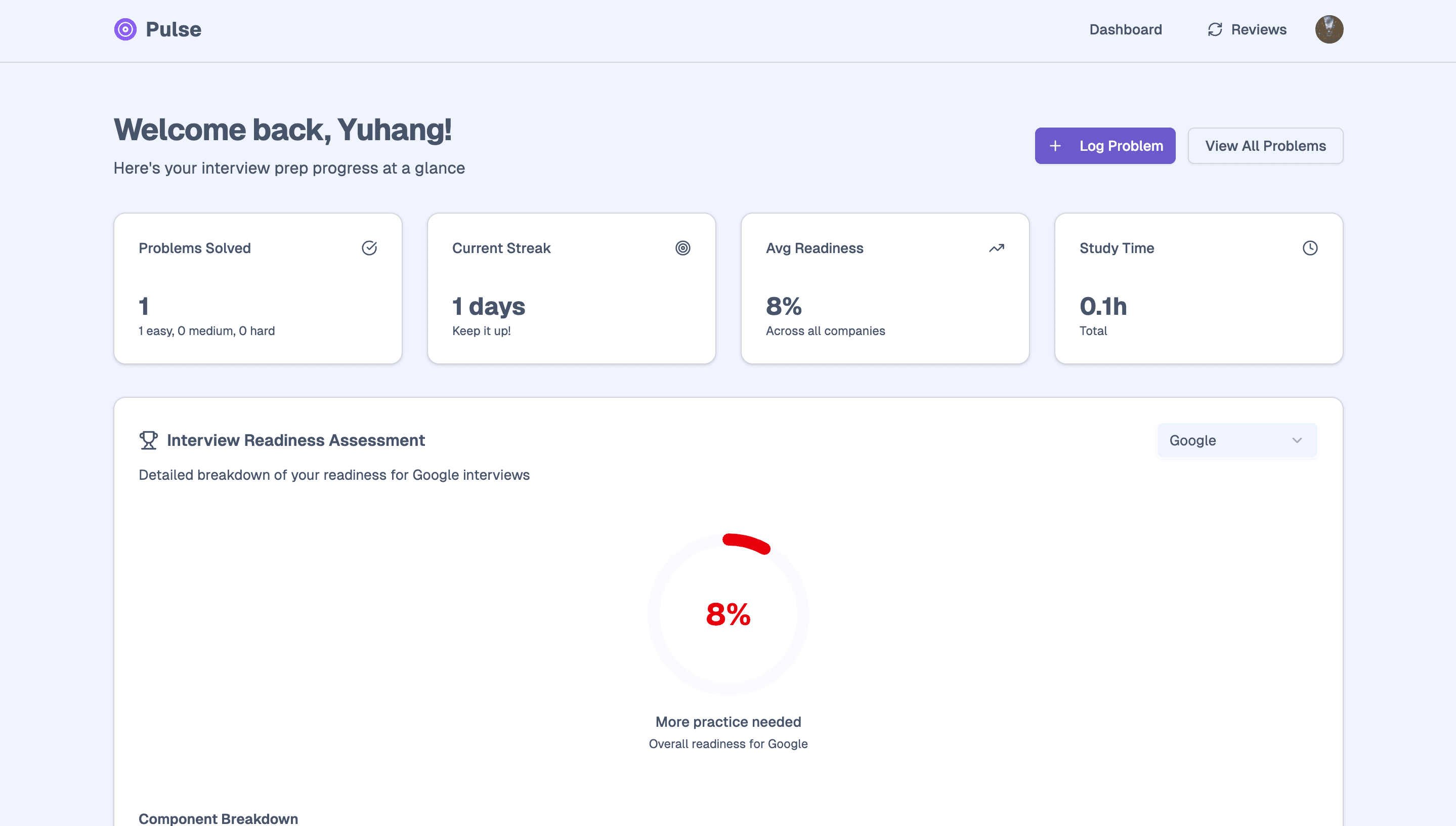The image size is (1456, 826).
Task: Click the 8% circular readiness progress ring
Action: pos(728,614)
